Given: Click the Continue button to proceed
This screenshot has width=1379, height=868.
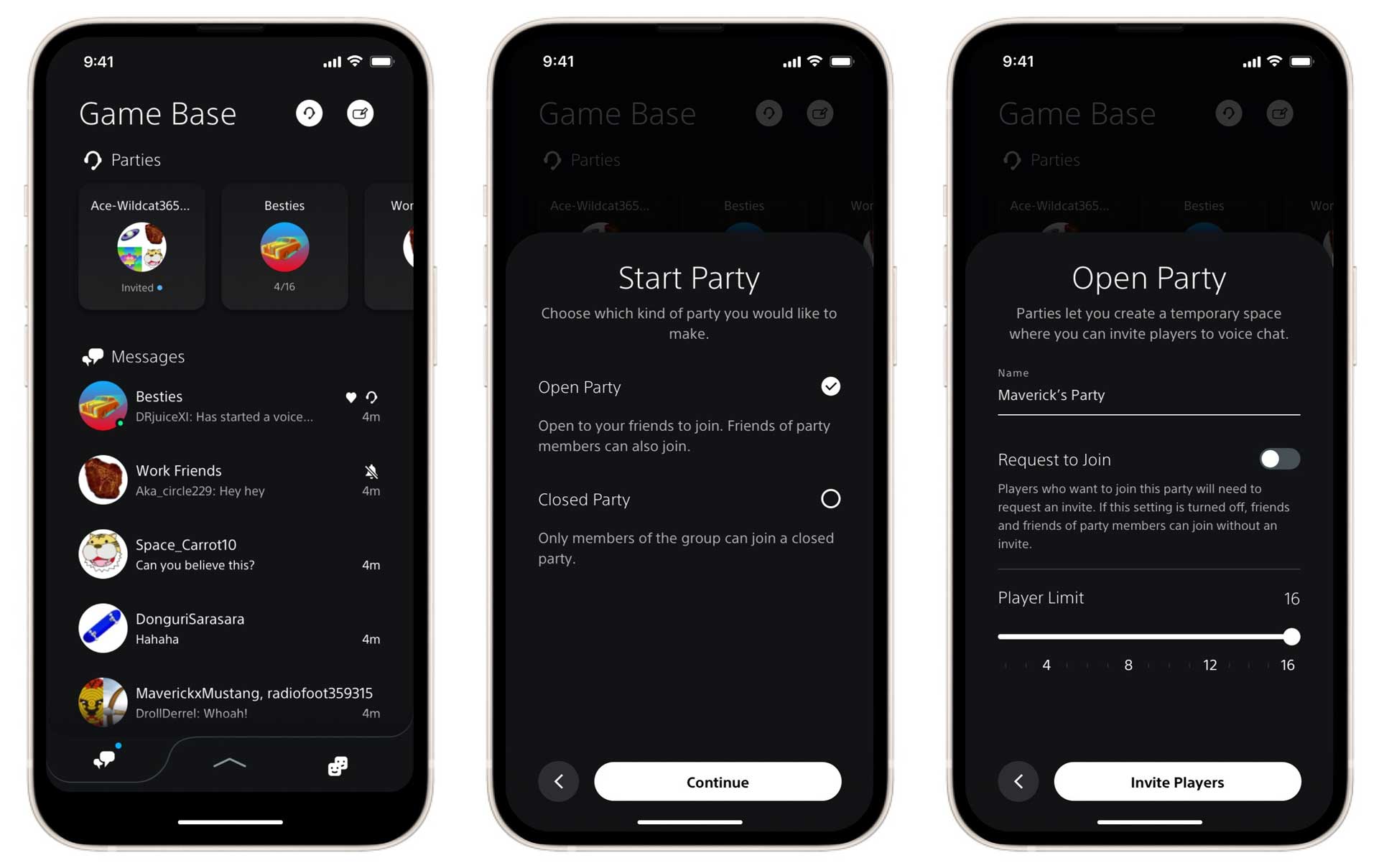Looking at the screenshot, I should point(716,782).
